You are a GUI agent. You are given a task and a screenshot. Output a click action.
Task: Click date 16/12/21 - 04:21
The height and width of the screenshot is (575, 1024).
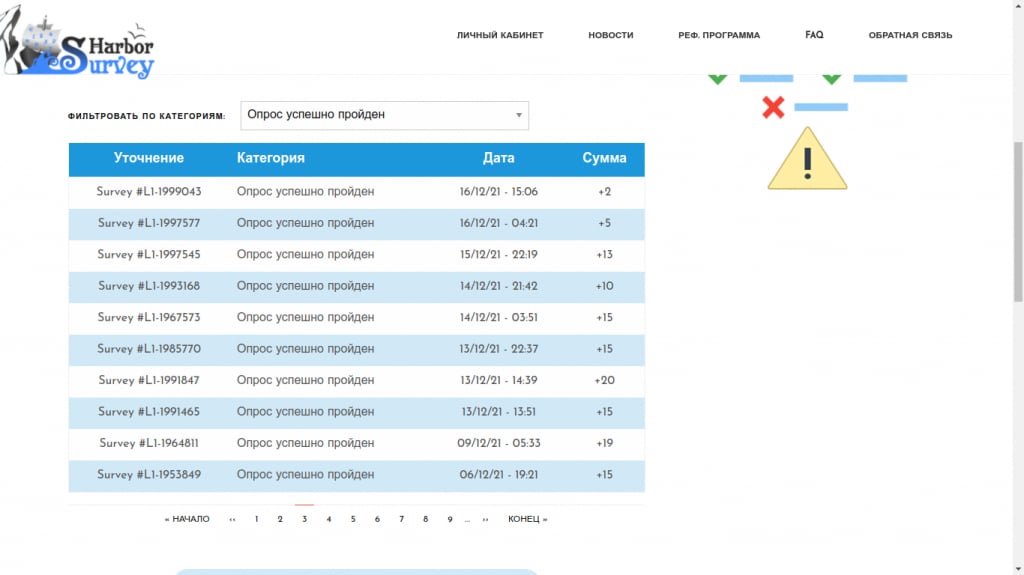pyautogui.click(x=498, y=223)
